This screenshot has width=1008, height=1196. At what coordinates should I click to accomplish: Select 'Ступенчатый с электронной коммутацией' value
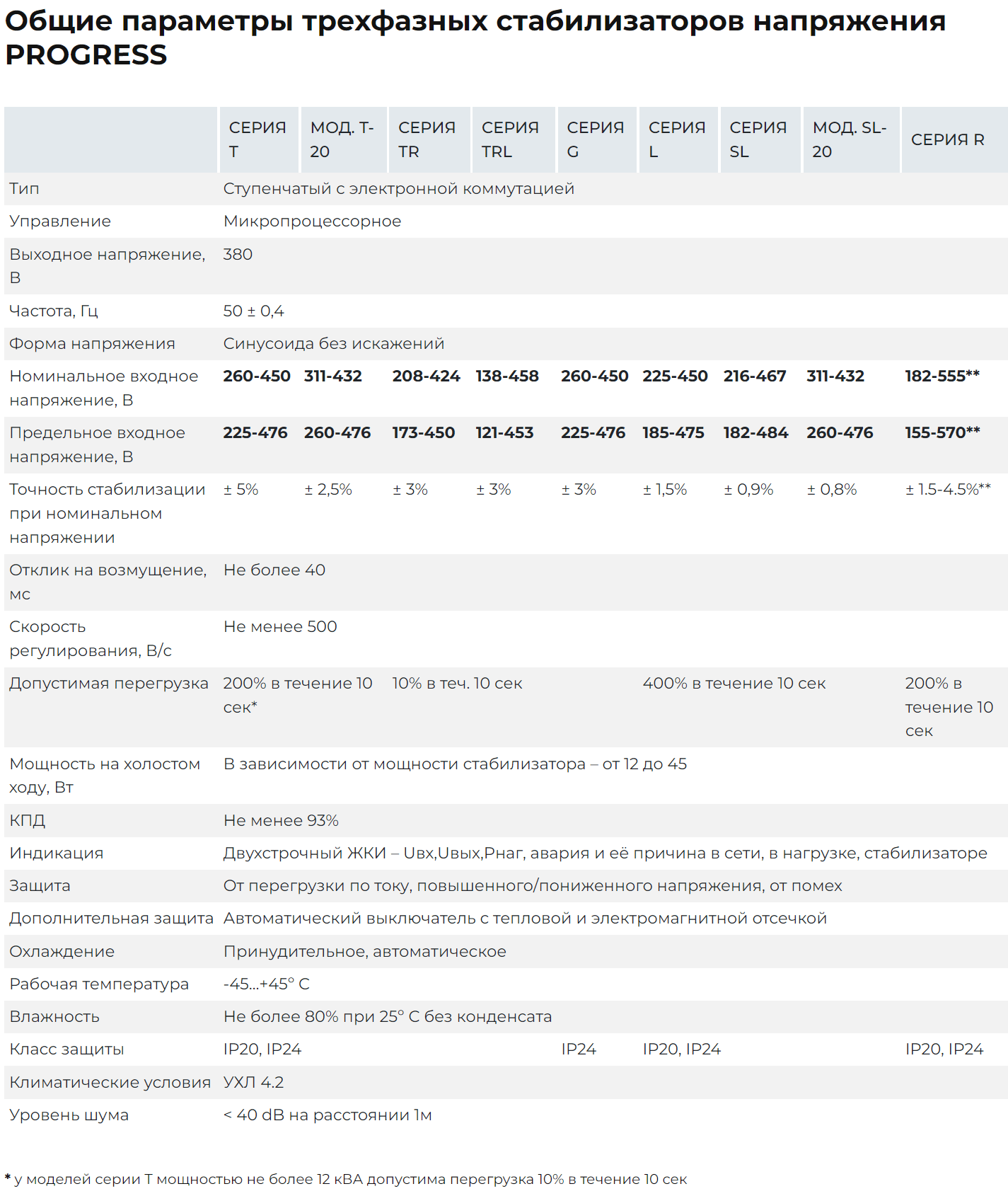(399, 189)
